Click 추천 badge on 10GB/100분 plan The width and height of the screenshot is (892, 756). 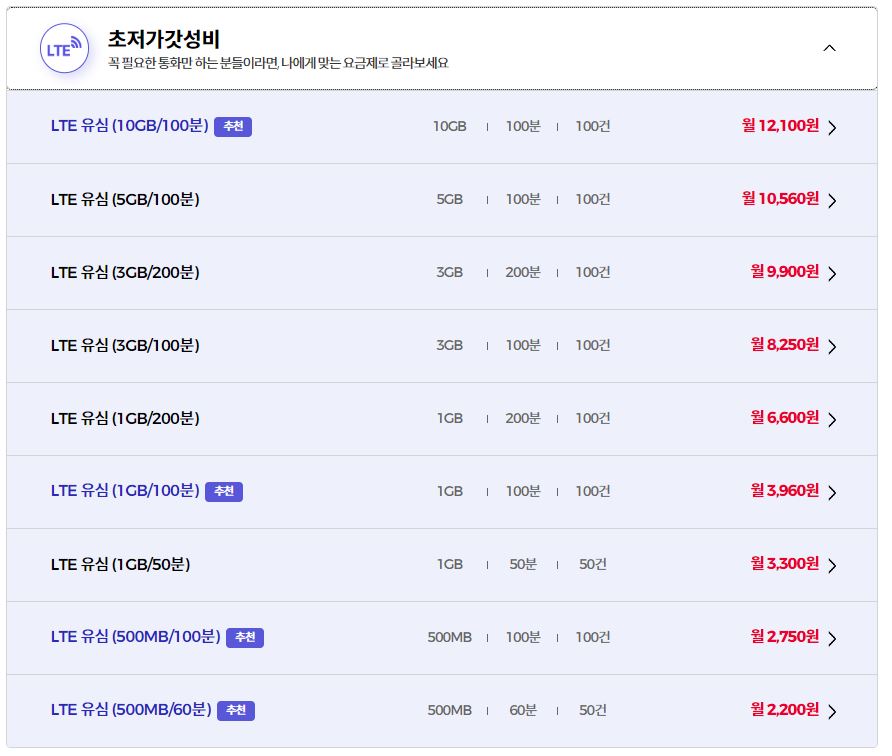233,126
